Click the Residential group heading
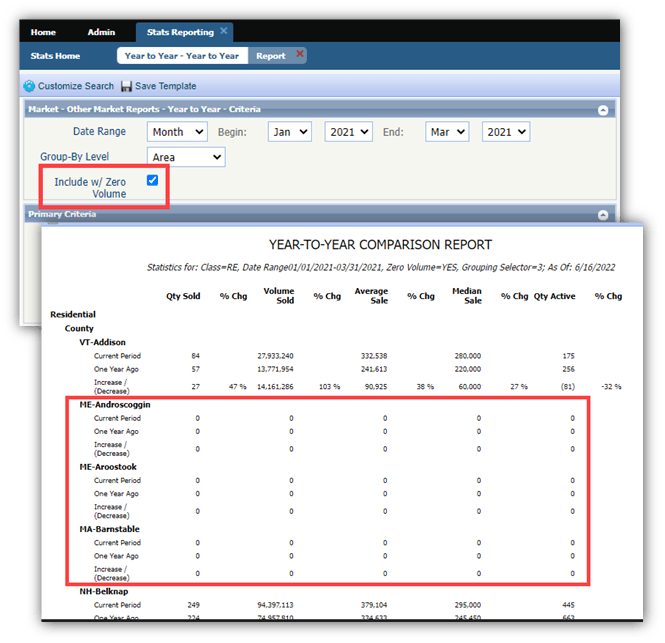The image size is (665, 643). point(73,314)
